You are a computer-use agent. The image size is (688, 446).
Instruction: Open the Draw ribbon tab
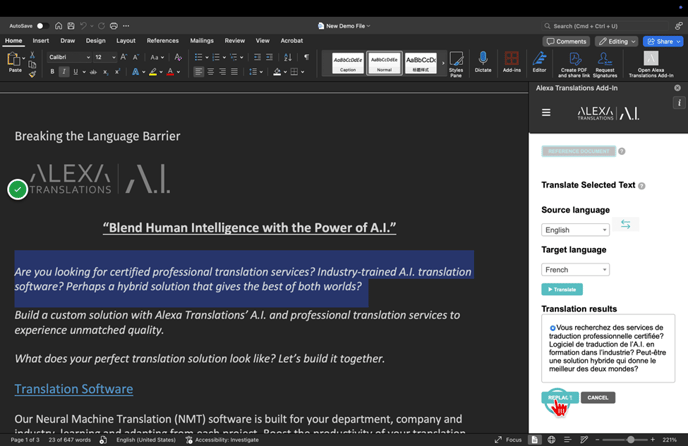[68, 41]
